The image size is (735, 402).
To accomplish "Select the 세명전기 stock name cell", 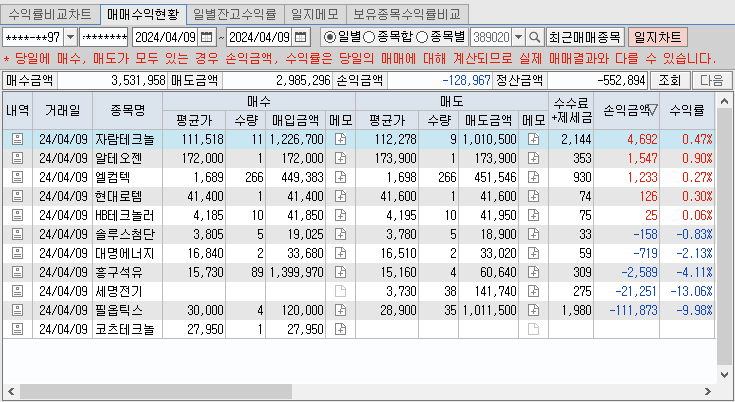I will pyautogui.click(x=128, y=291).
